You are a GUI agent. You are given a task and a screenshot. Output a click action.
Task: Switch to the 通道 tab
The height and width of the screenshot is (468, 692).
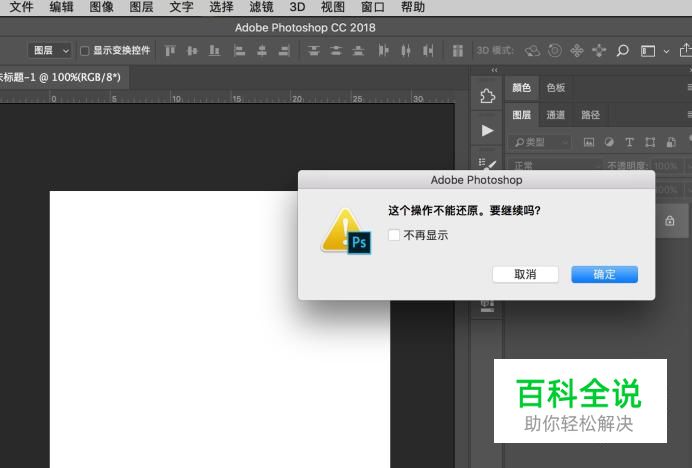(x=556, y=115)
